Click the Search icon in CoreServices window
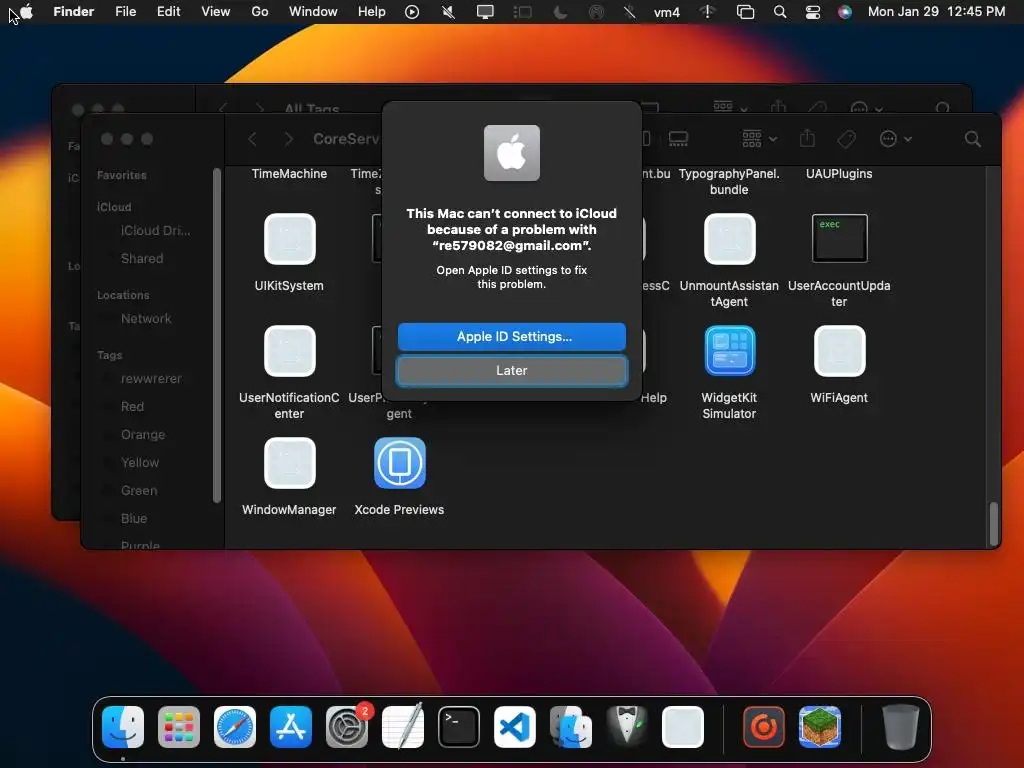 pos(972,138)
